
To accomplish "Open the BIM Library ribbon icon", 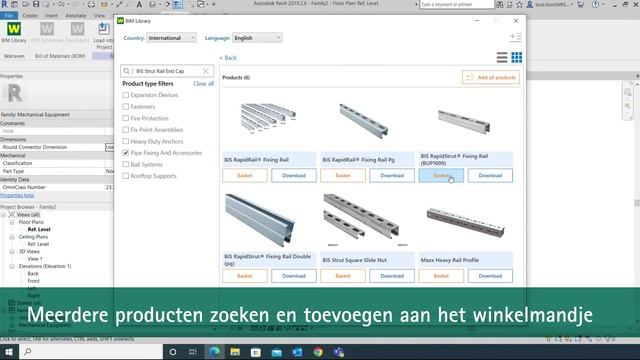I will tap(14, 29).
